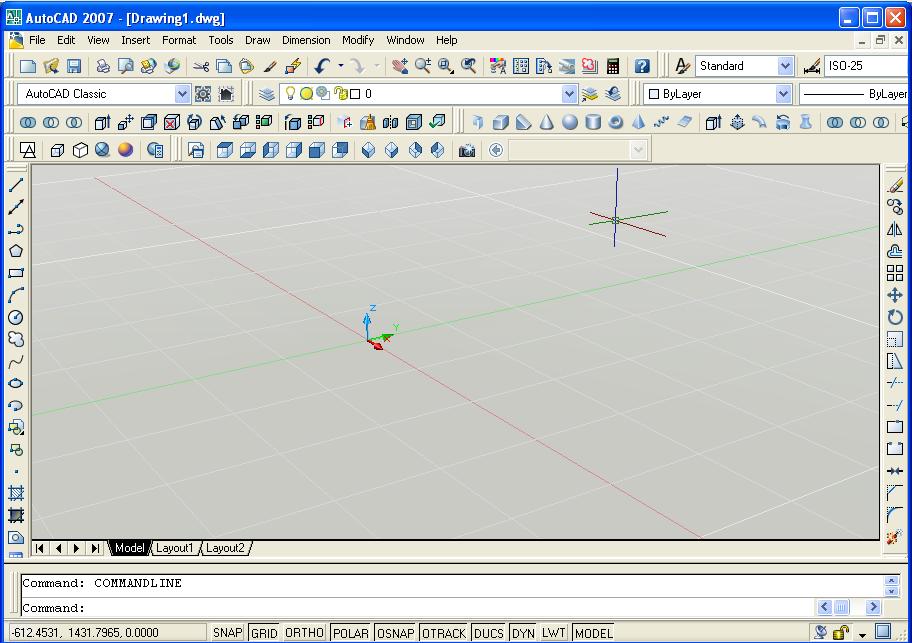912x643 pixels.
Task: Create a Sphere solid from Modeling toolbar
Action: (x=569, y=122)
